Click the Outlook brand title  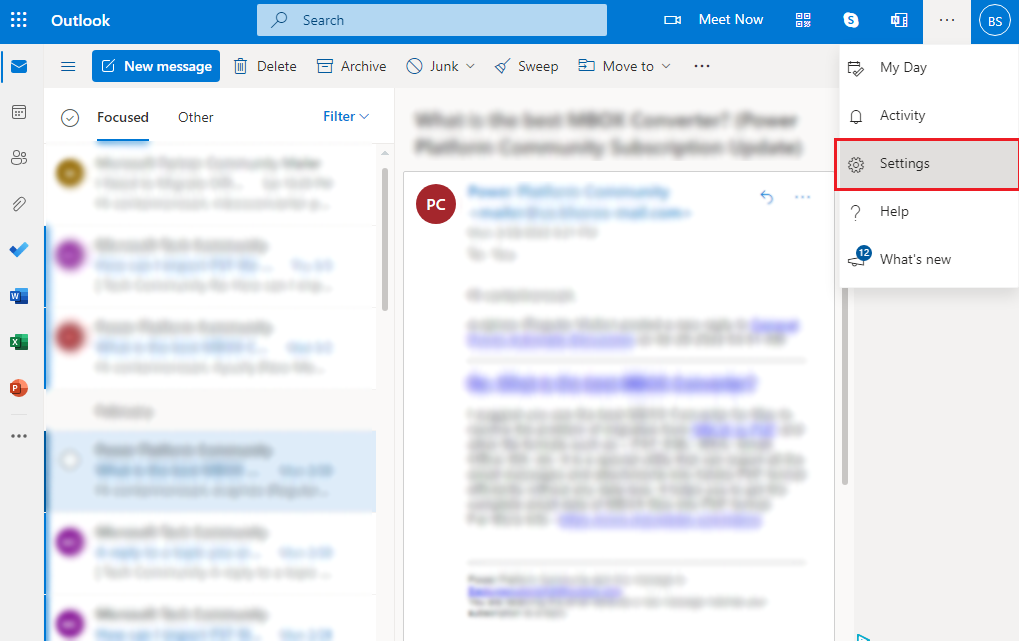(x=81, y=20)
